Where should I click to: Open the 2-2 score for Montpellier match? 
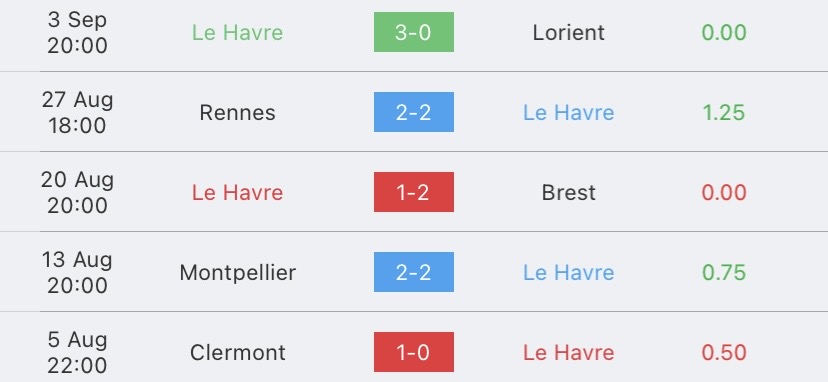pyautogui.click(x=413, y=272)
